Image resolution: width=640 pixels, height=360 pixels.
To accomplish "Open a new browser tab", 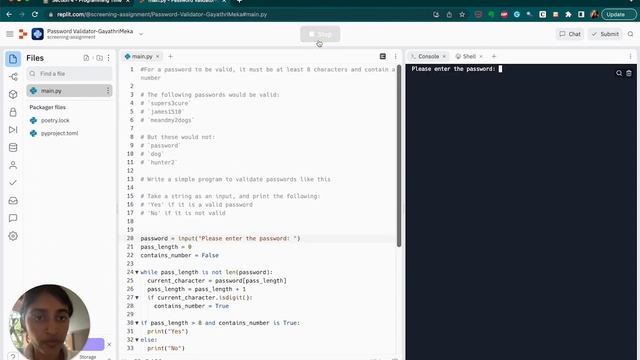I will click(x=239, y=2).
